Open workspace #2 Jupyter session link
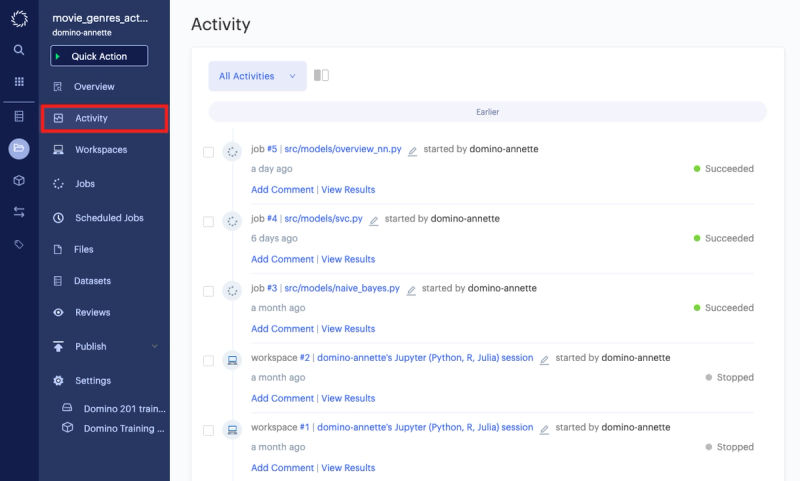 [425, 358]
